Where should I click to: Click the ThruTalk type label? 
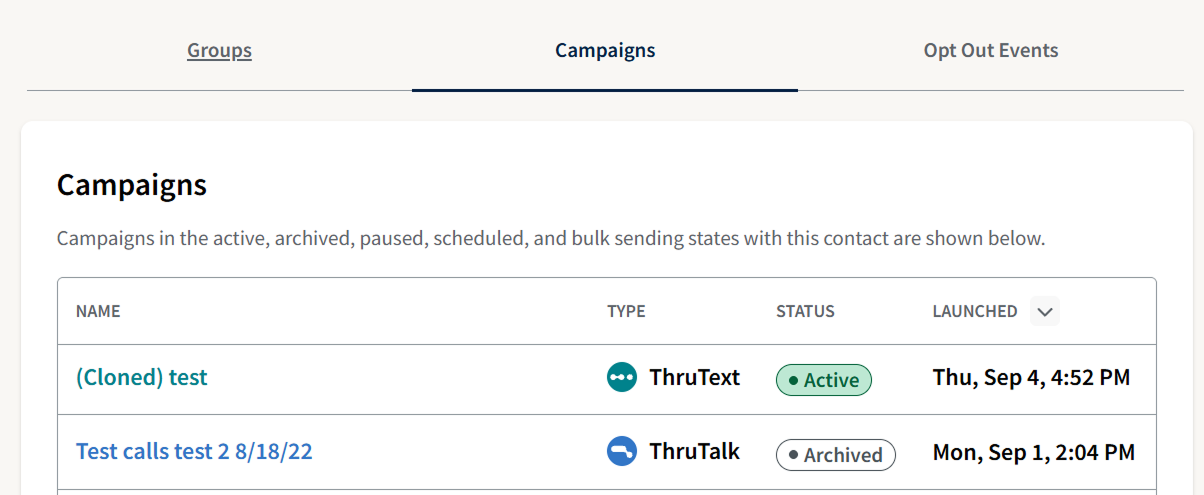(694, 451)
